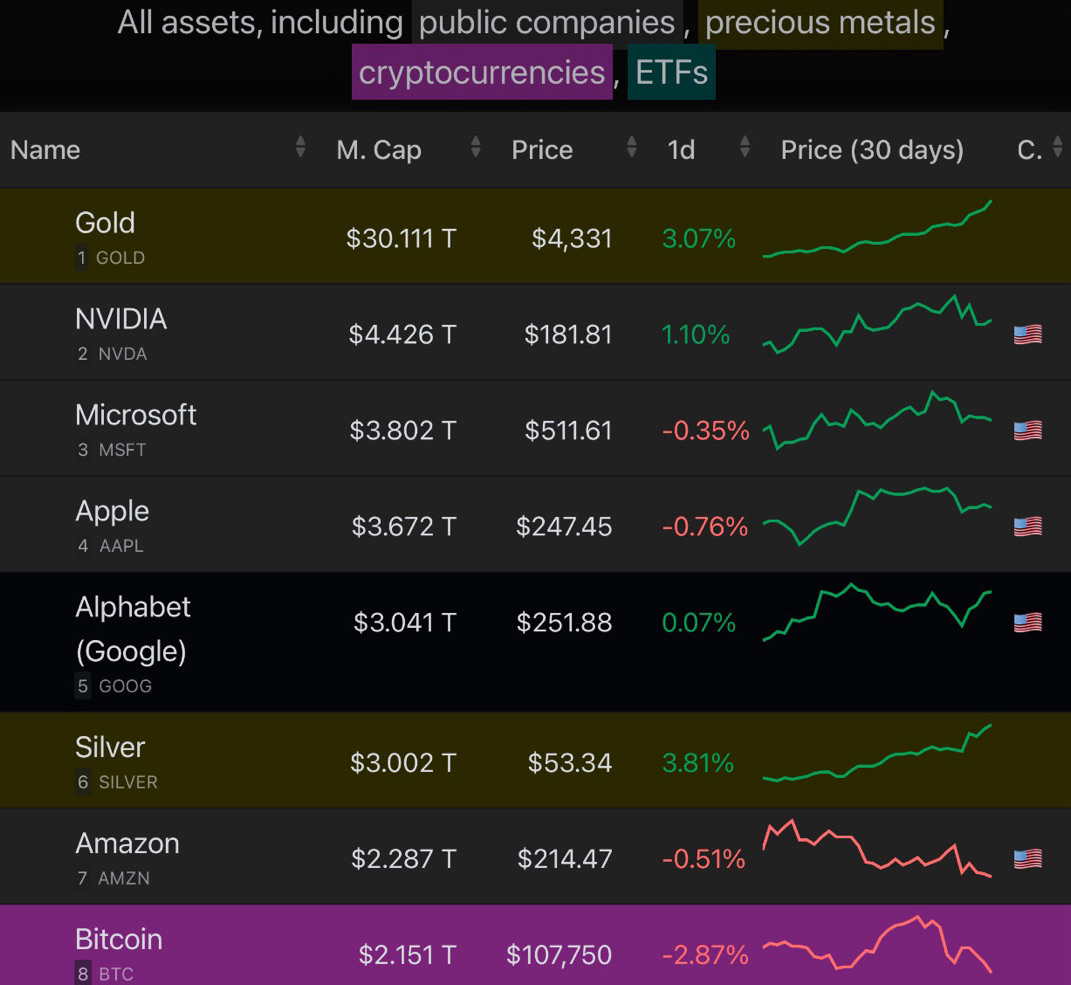
Task: Open Bitcoin's 30-day price chart
Action: (877, 943)
